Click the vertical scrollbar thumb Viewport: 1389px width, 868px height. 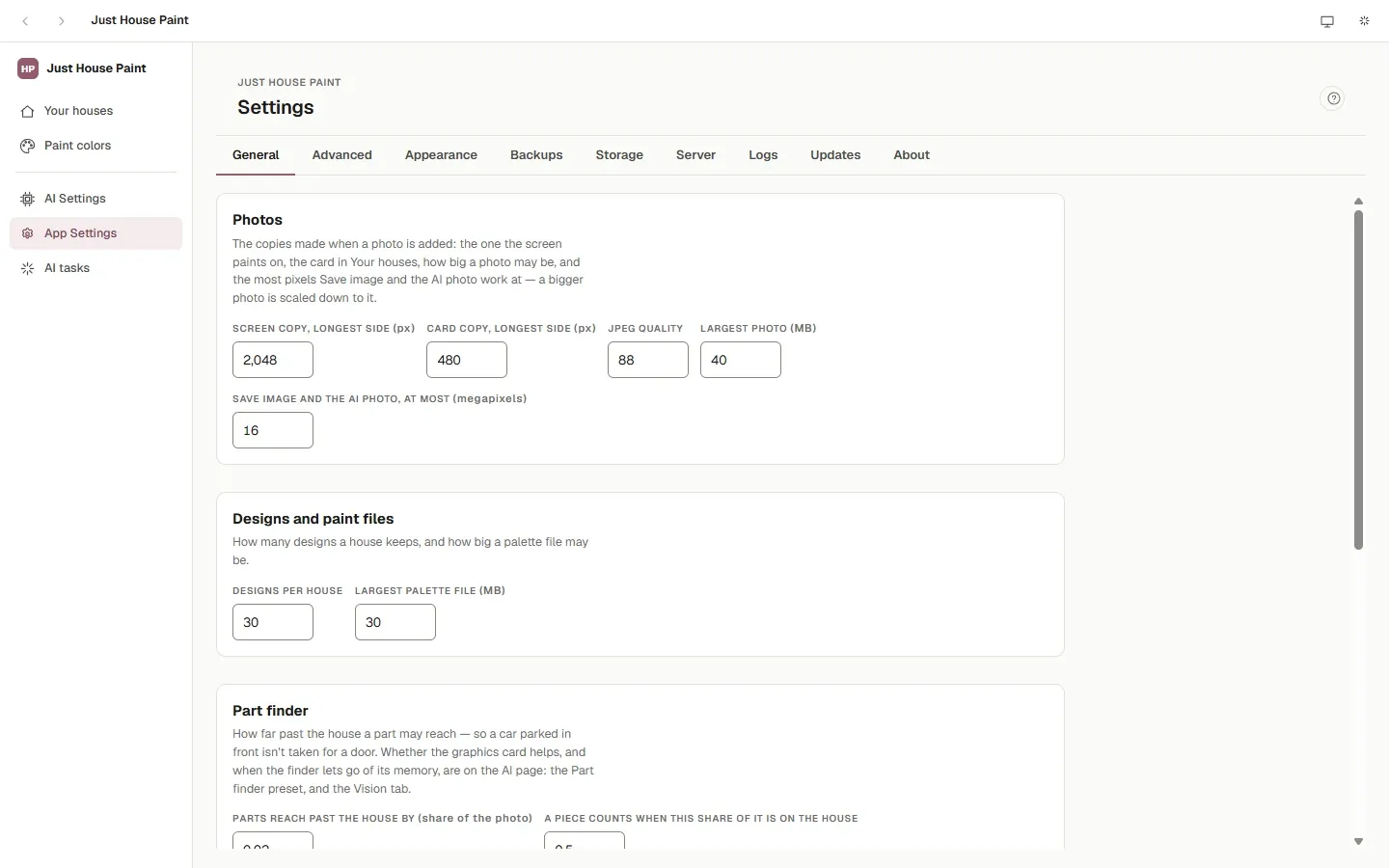coord(1358,380)
